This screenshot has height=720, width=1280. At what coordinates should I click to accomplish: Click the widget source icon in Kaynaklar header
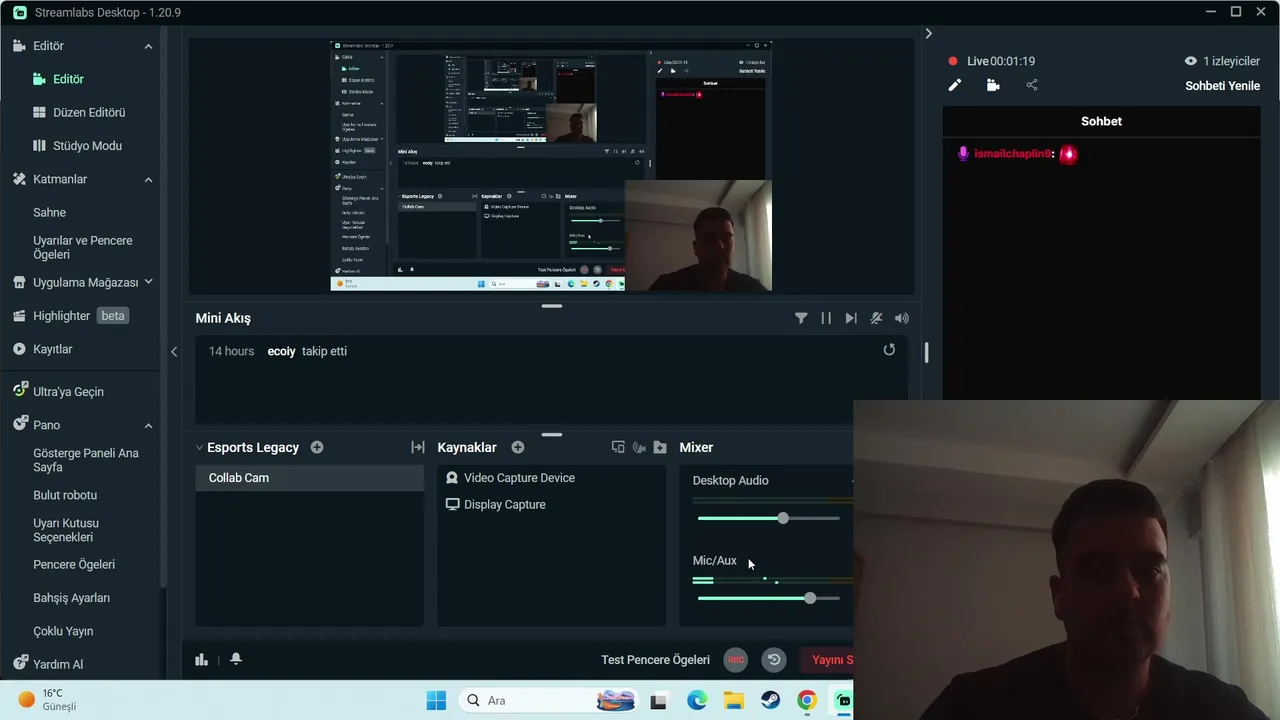[618, 447]
